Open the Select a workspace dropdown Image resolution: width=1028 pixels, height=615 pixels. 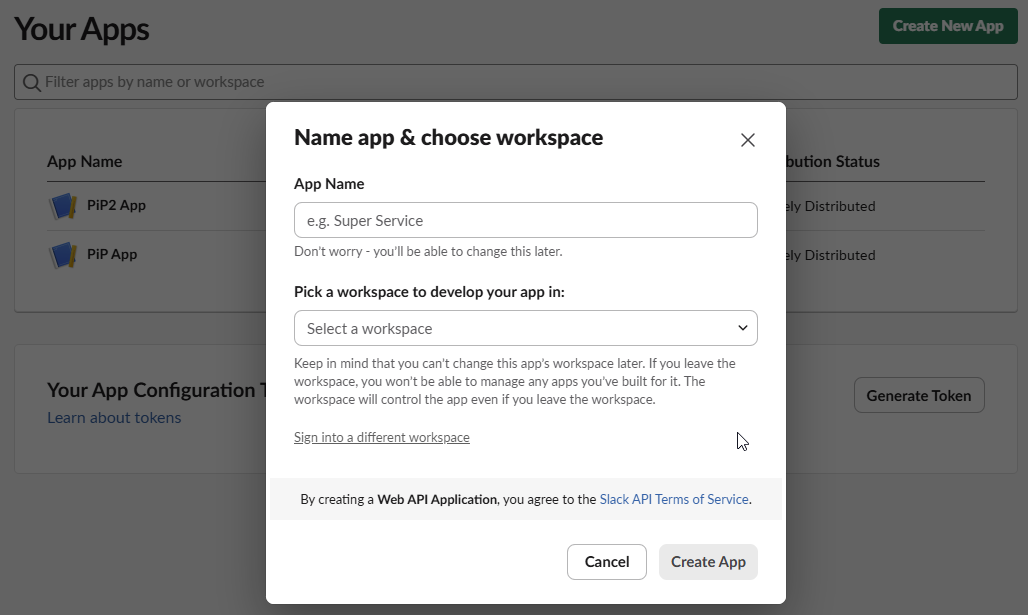(x=526, y=328)
